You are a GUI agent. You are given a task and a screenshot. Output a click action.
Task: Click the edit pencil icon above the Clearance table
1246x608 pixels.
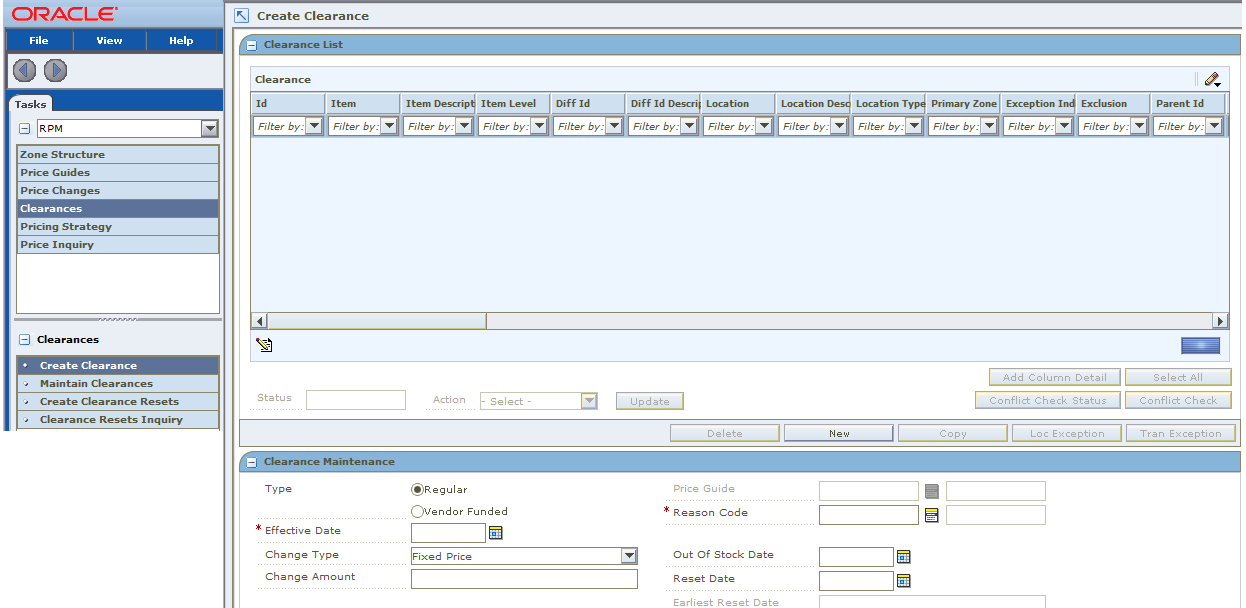(1213, 78)
